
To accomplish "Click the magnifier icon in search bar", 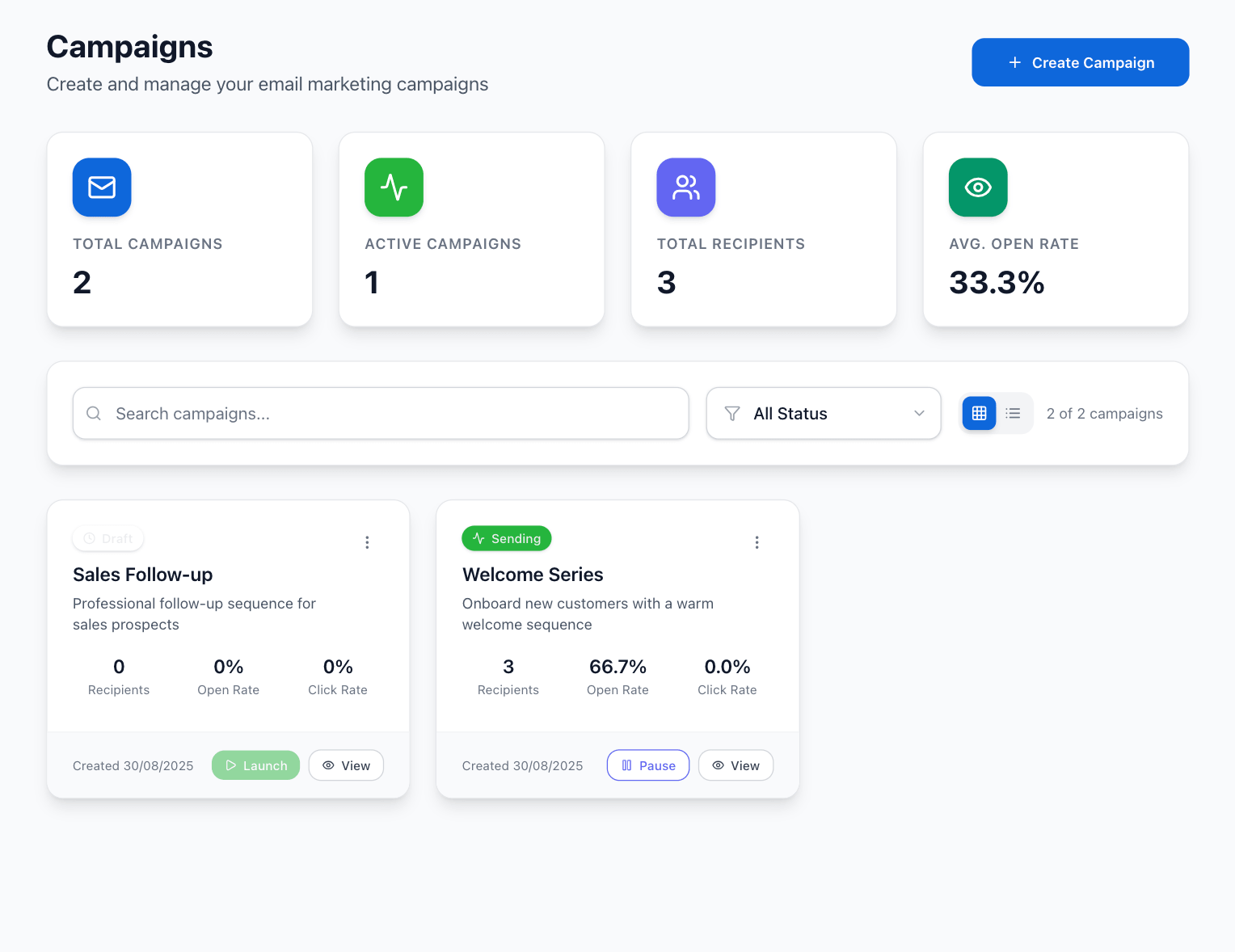I will coord(94,414).
